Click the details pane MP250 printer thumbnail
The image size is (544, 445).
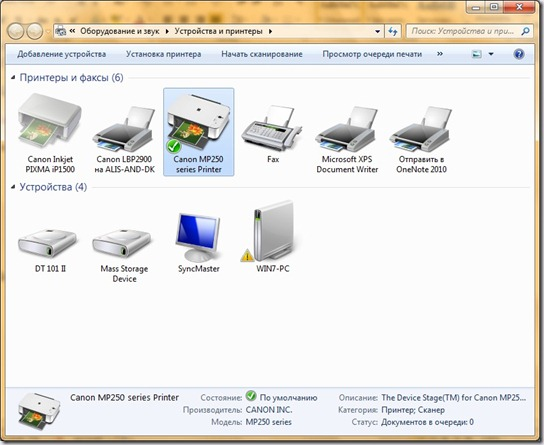tap(39, 412)
